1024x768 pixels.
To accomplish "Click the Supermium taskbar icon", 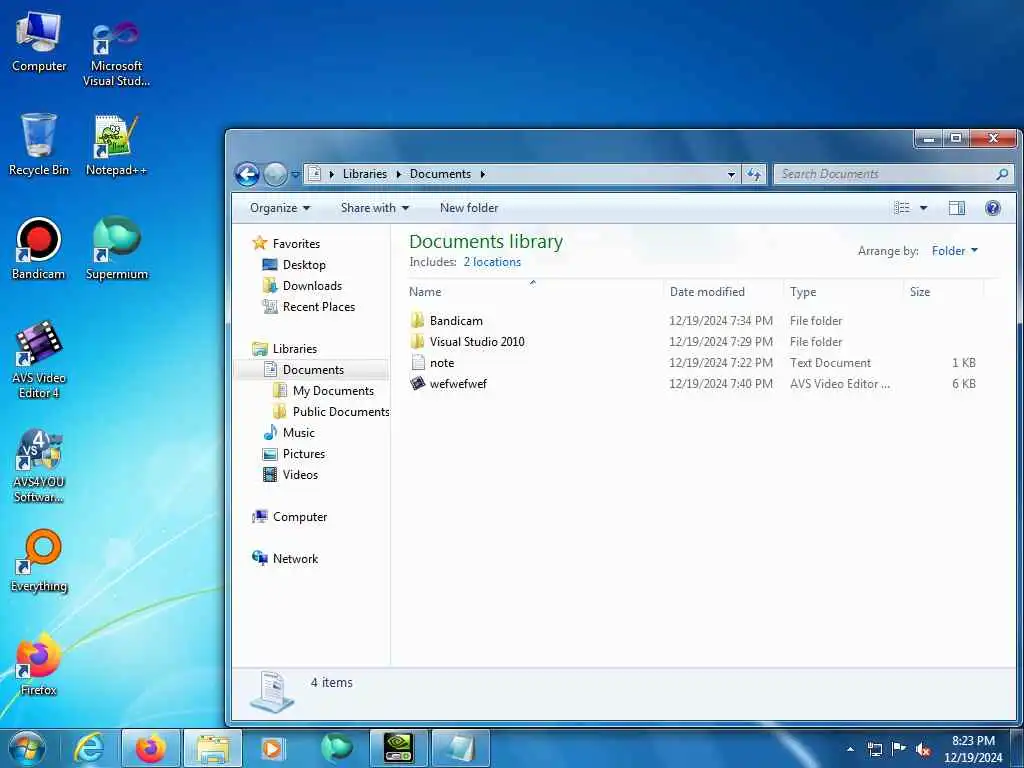I will pos(337,748).
